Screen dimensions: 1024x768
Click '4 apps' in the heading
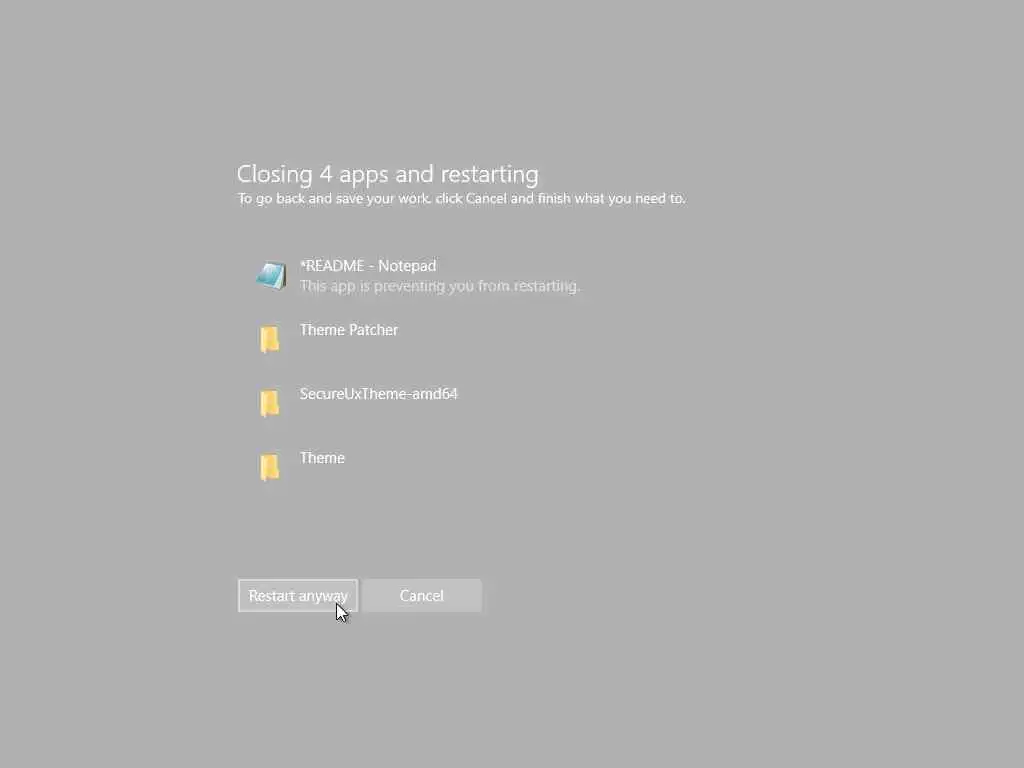[x=353, y=174]
